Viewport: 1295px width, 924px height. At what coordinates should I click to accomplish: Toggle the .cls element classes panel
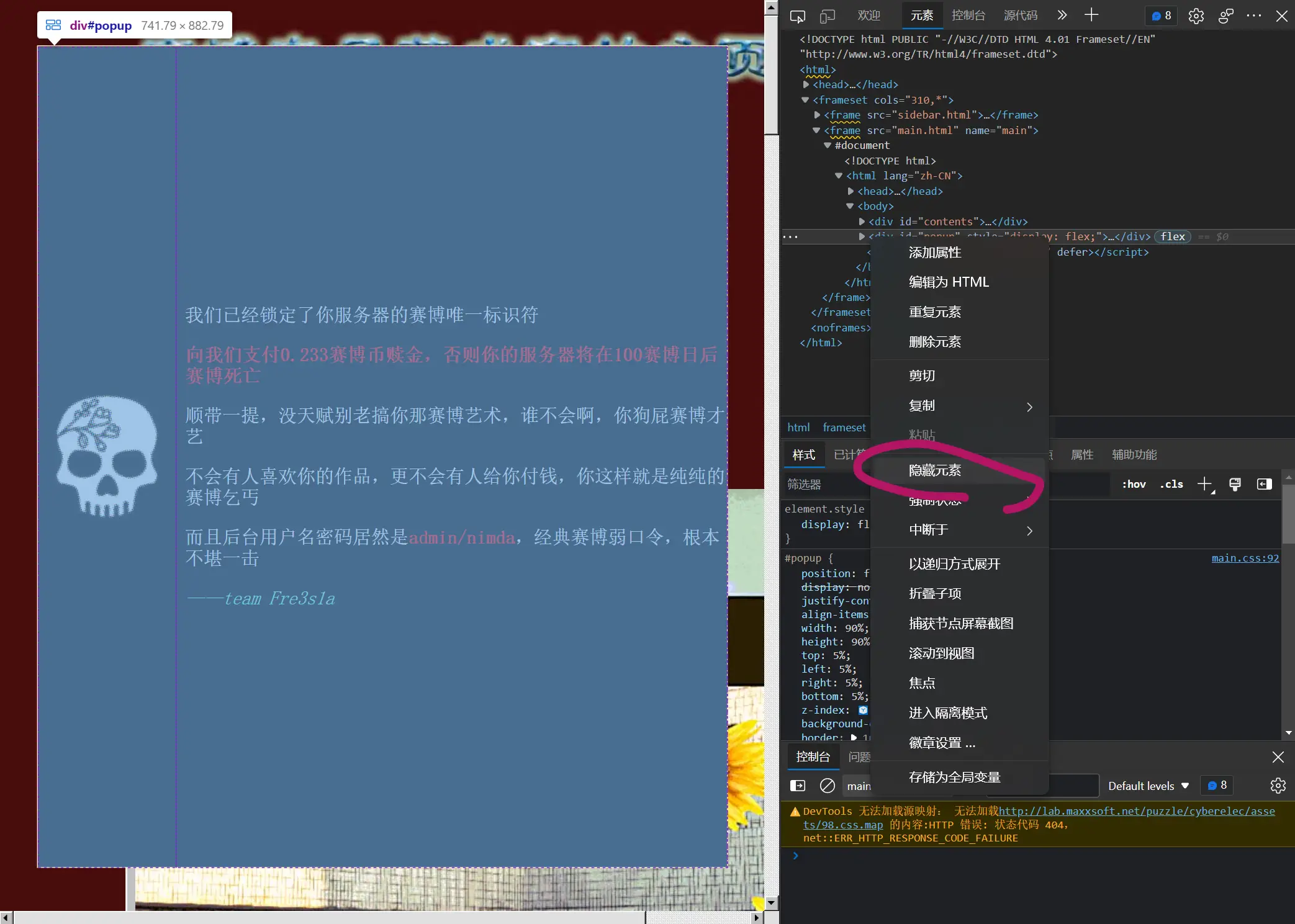pyautogui.click(x=1171, y=484)
